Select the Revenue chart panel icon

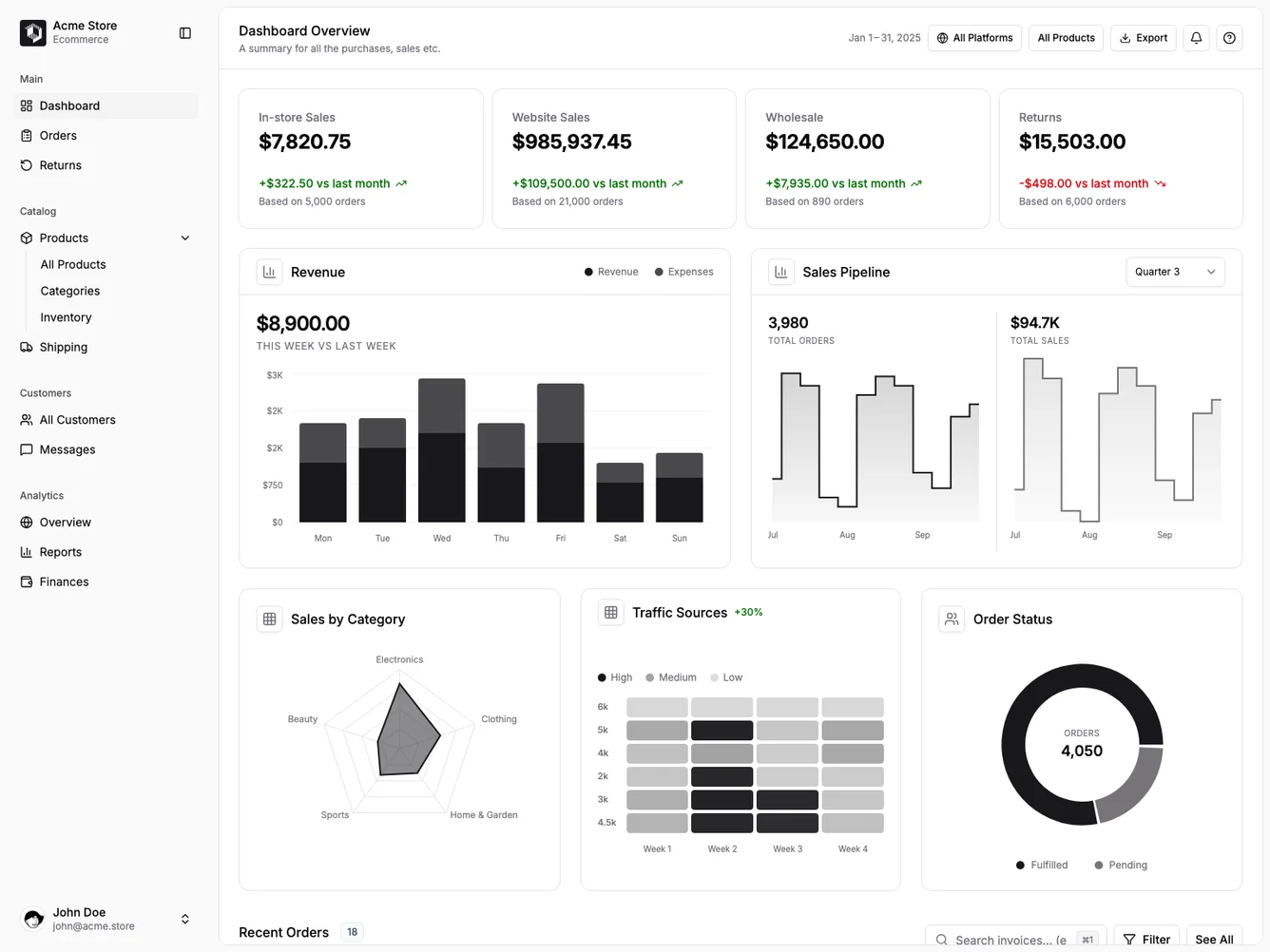pos(269,272)
